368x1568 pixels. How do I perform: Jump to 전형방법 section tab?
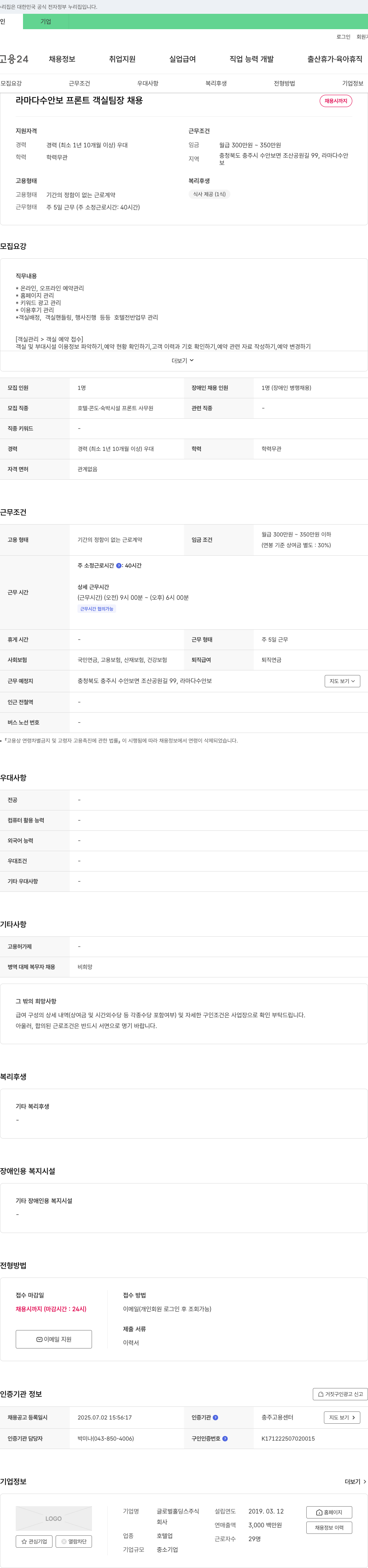pos(284,83)
